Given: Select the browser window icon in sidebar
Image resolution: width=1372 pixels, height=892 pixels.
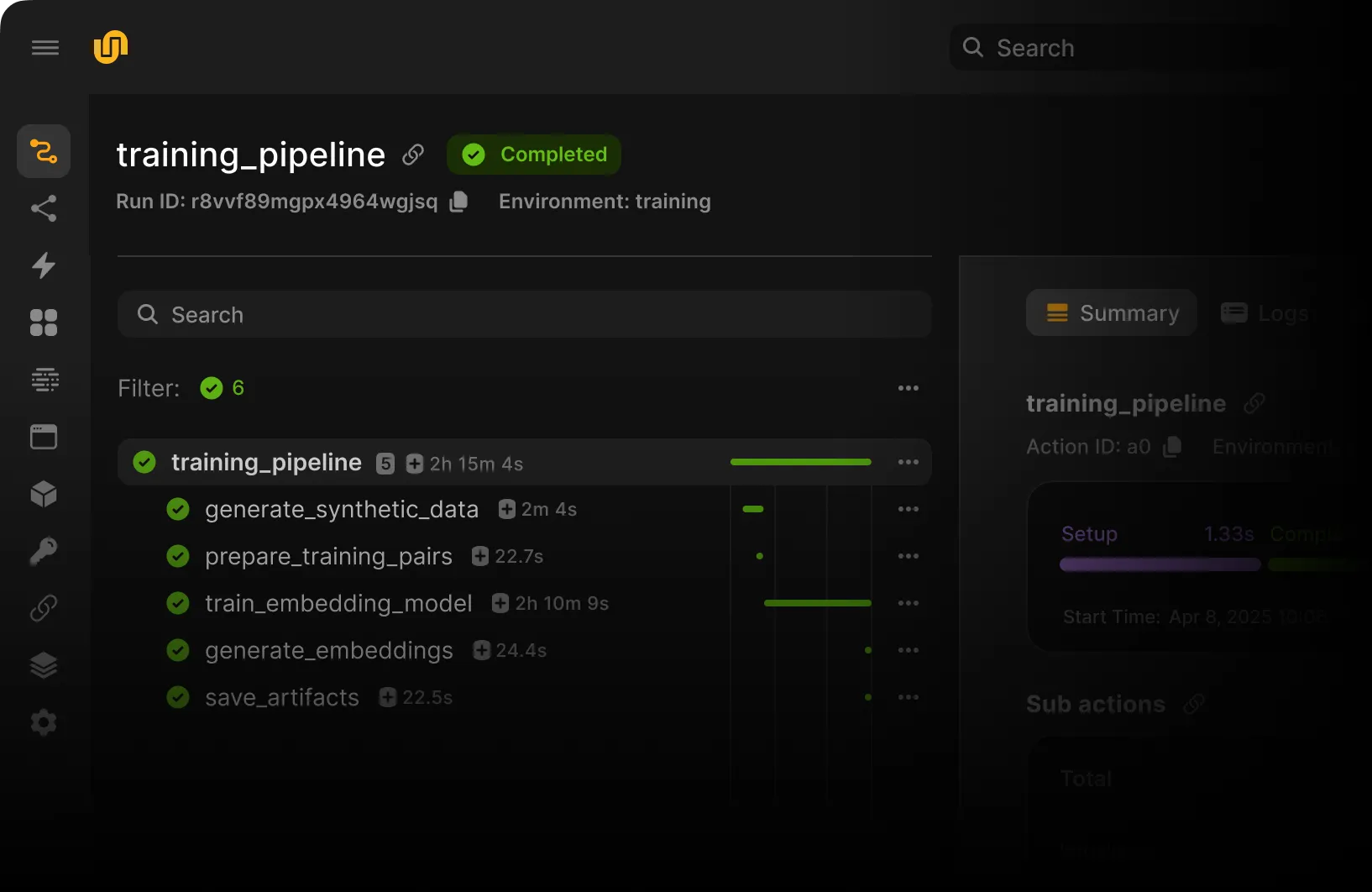Looking at the screenshot, I should (43, 437).
